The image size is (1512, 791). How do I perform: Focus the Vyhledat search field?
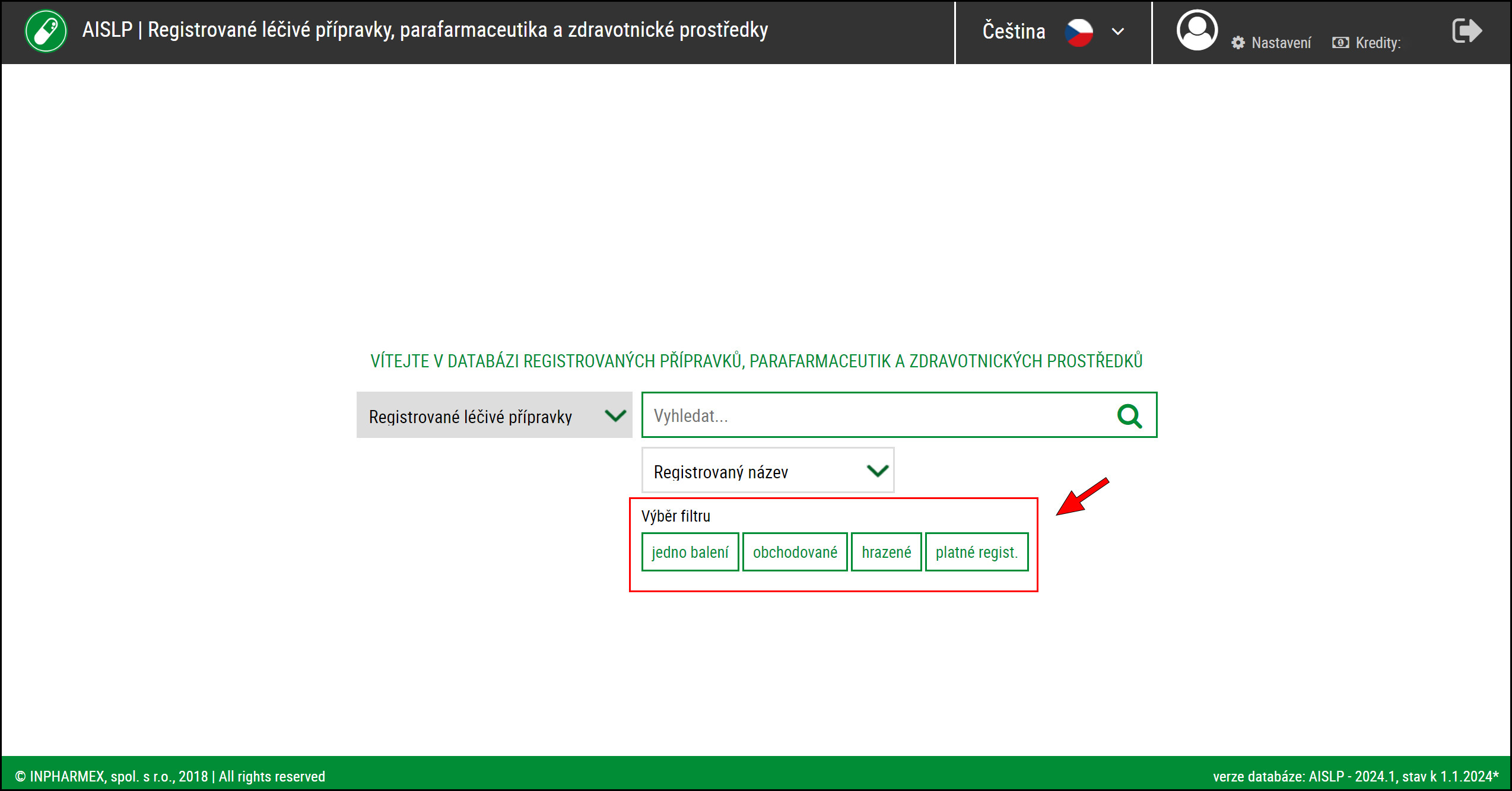[x=899, y=415]
